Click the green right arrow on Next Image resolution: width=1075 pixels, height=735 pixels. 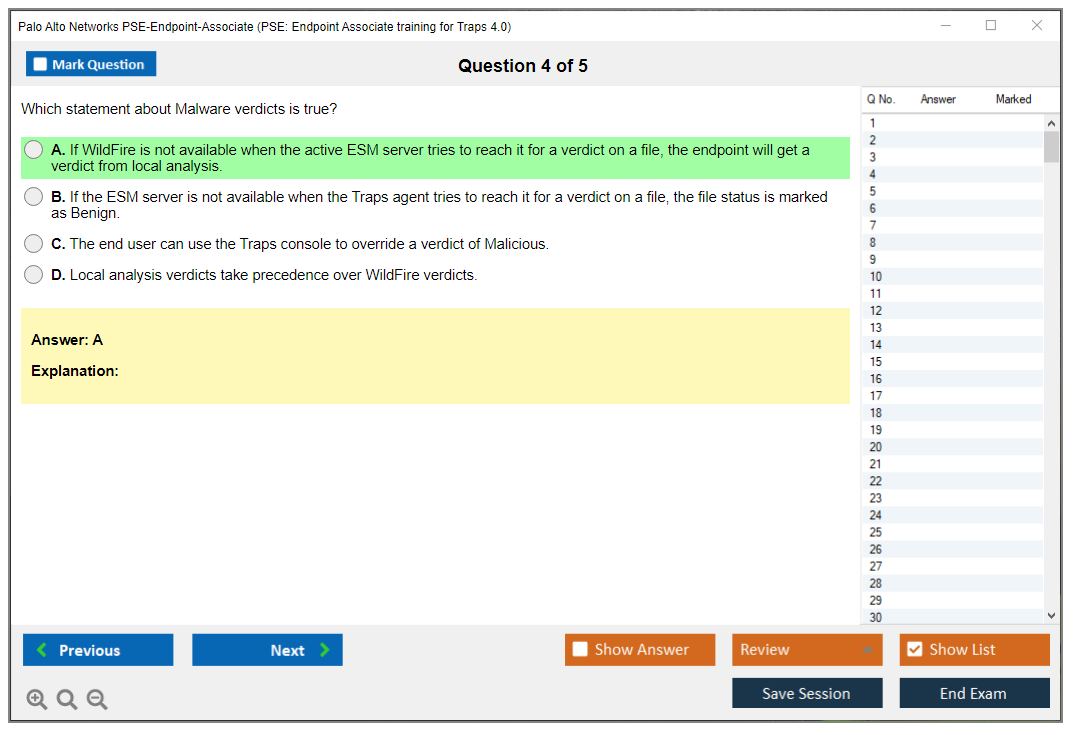325,650
